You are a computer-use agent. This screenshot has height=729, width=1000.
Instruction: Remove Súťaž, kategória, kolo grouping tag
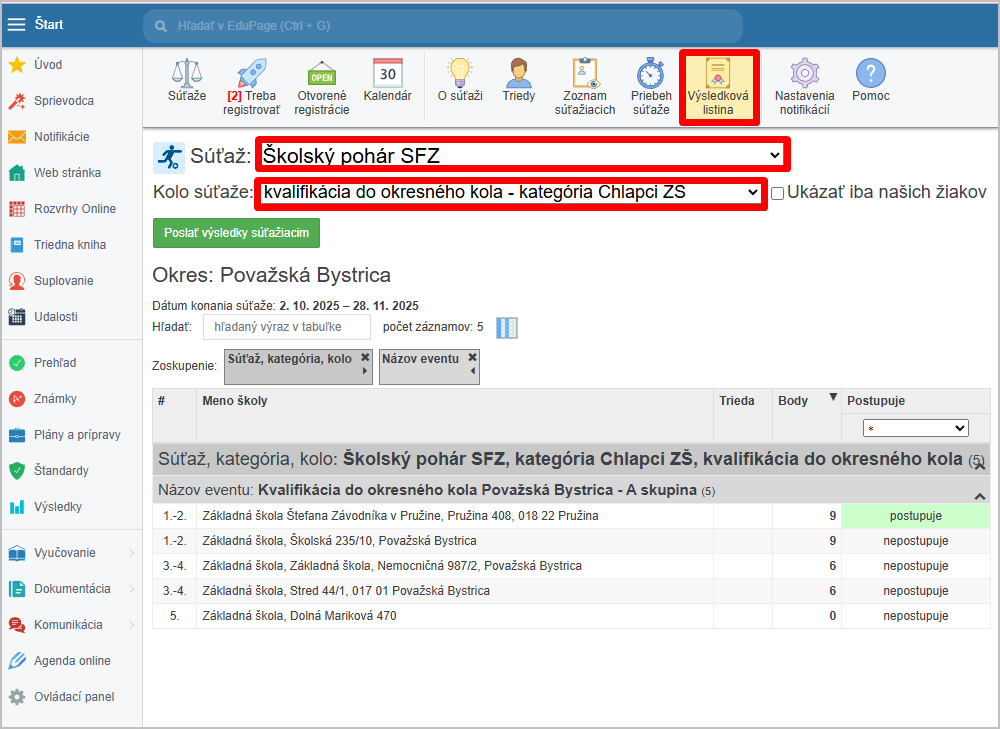pyautogui.click(x=365, y=357)
